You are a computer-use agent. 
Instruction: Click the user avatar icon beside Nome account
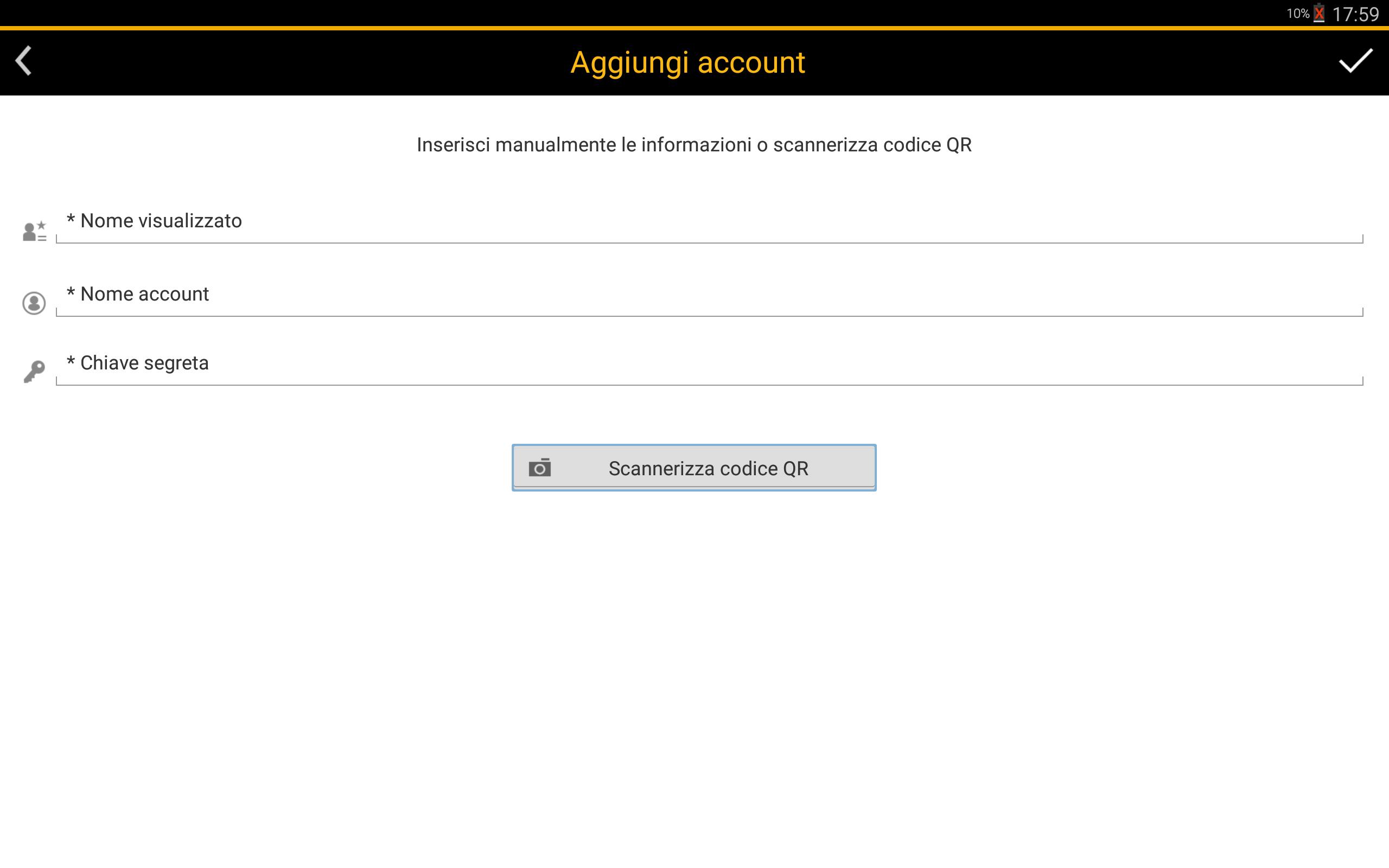(34, 303)
